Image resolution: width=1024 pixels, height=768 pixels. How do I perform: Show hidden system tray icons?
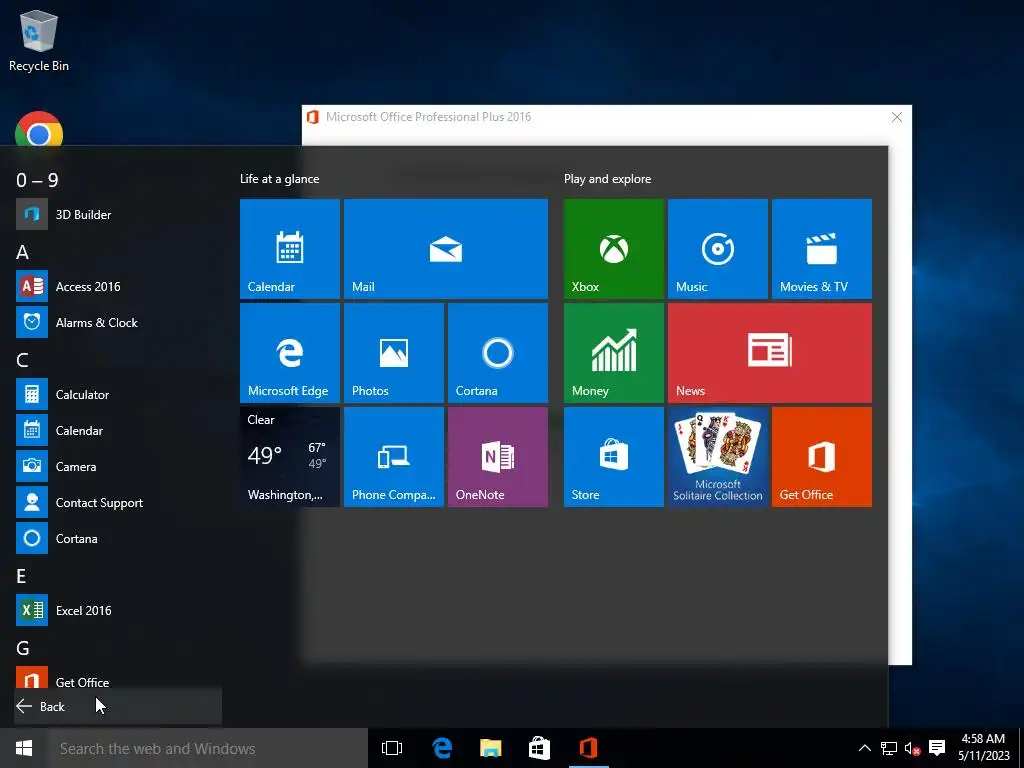pos(864,748)
